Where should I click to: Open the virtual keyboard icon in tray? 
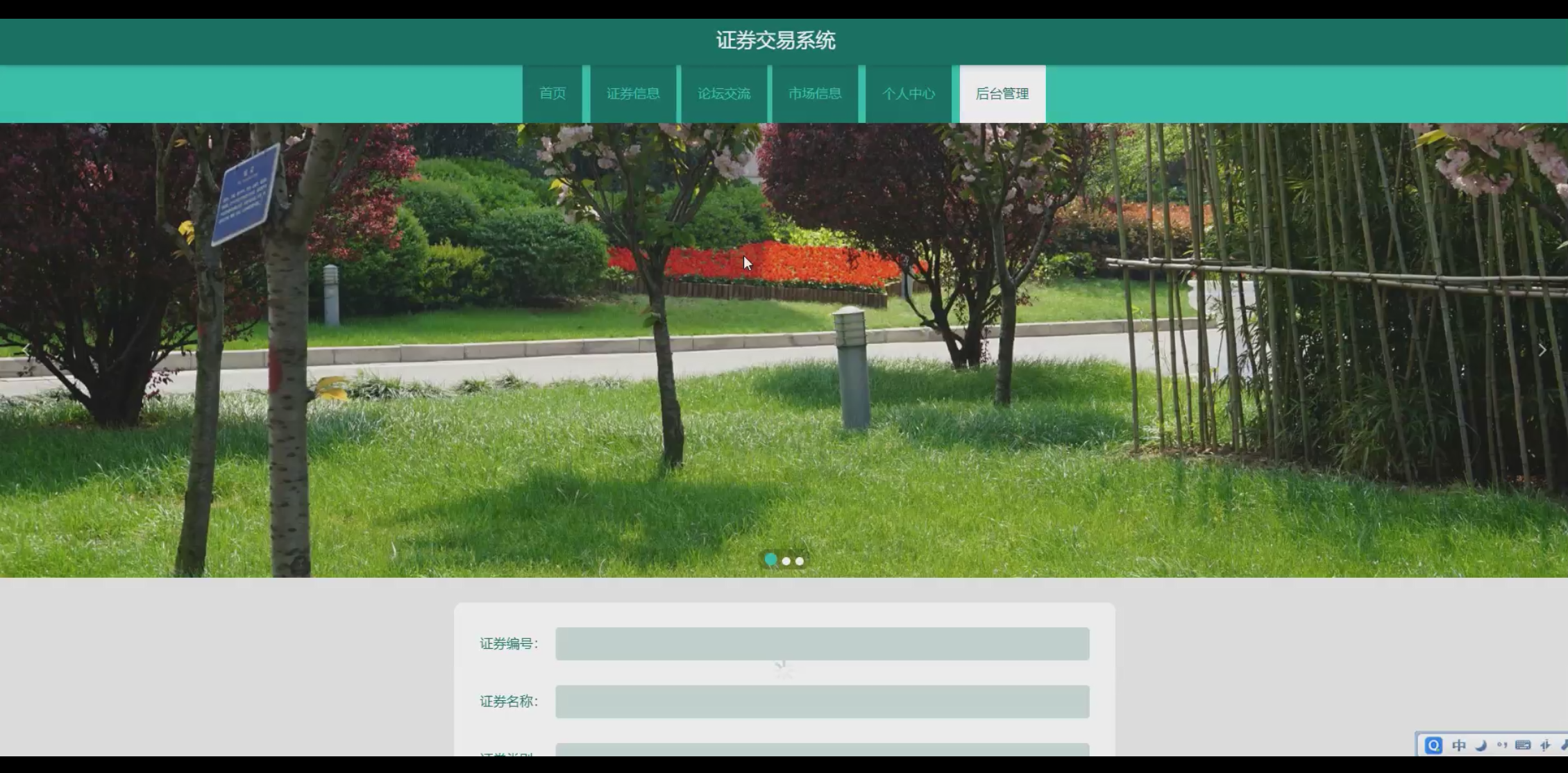click(1522, 745)
